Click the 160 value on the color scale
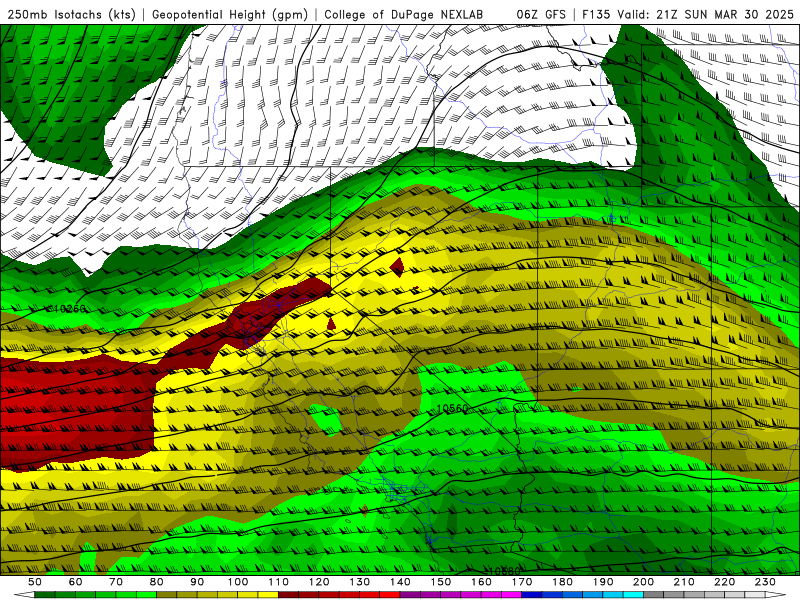The image size is (800, 600). tap(481, 582)
